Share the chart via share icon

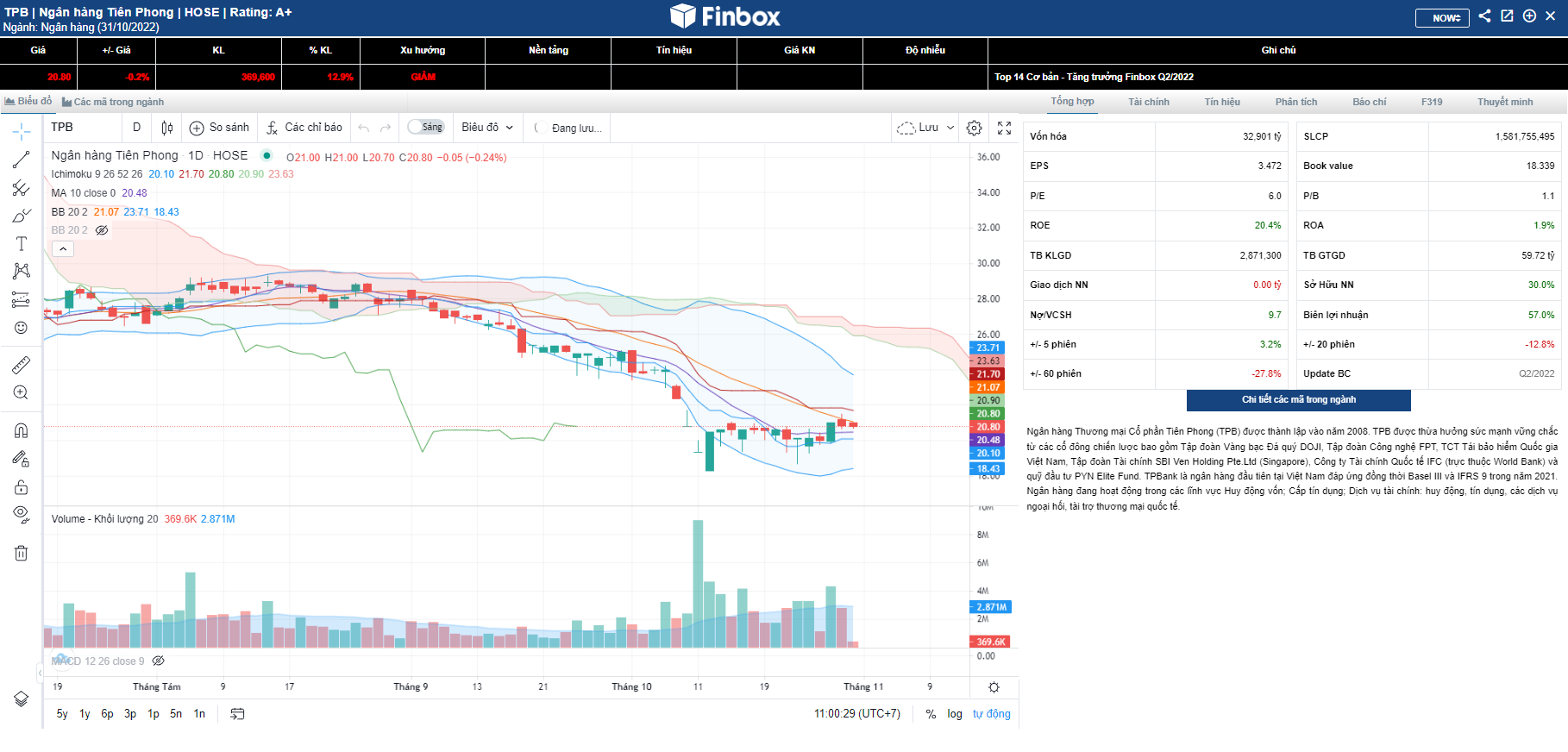point(1484,16)
